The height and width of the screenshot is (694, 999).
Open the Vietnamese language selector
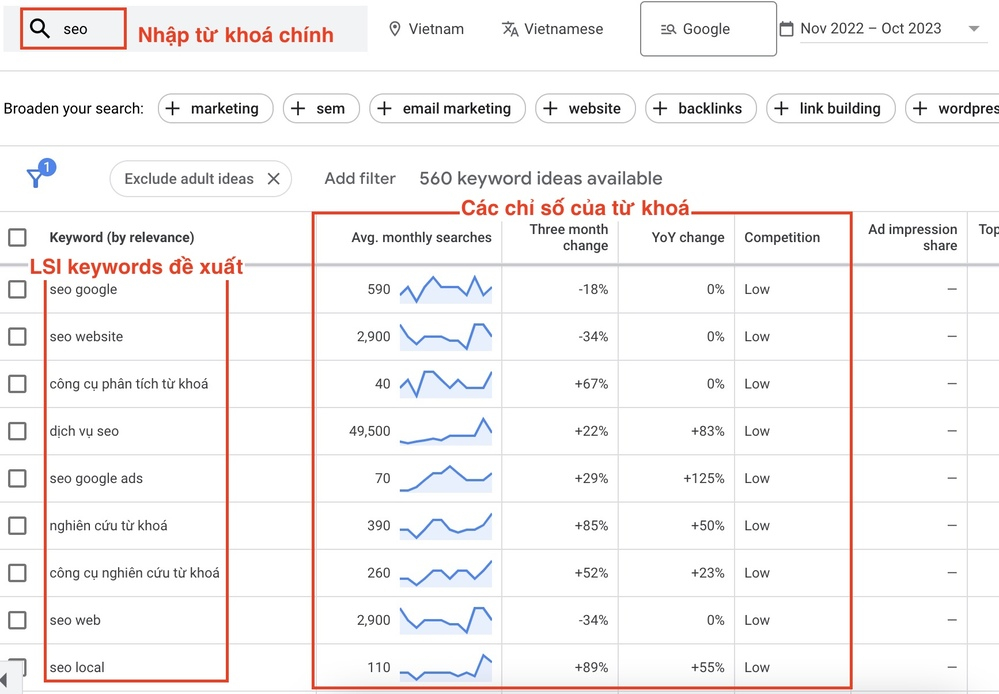click(x=552, y=29)
